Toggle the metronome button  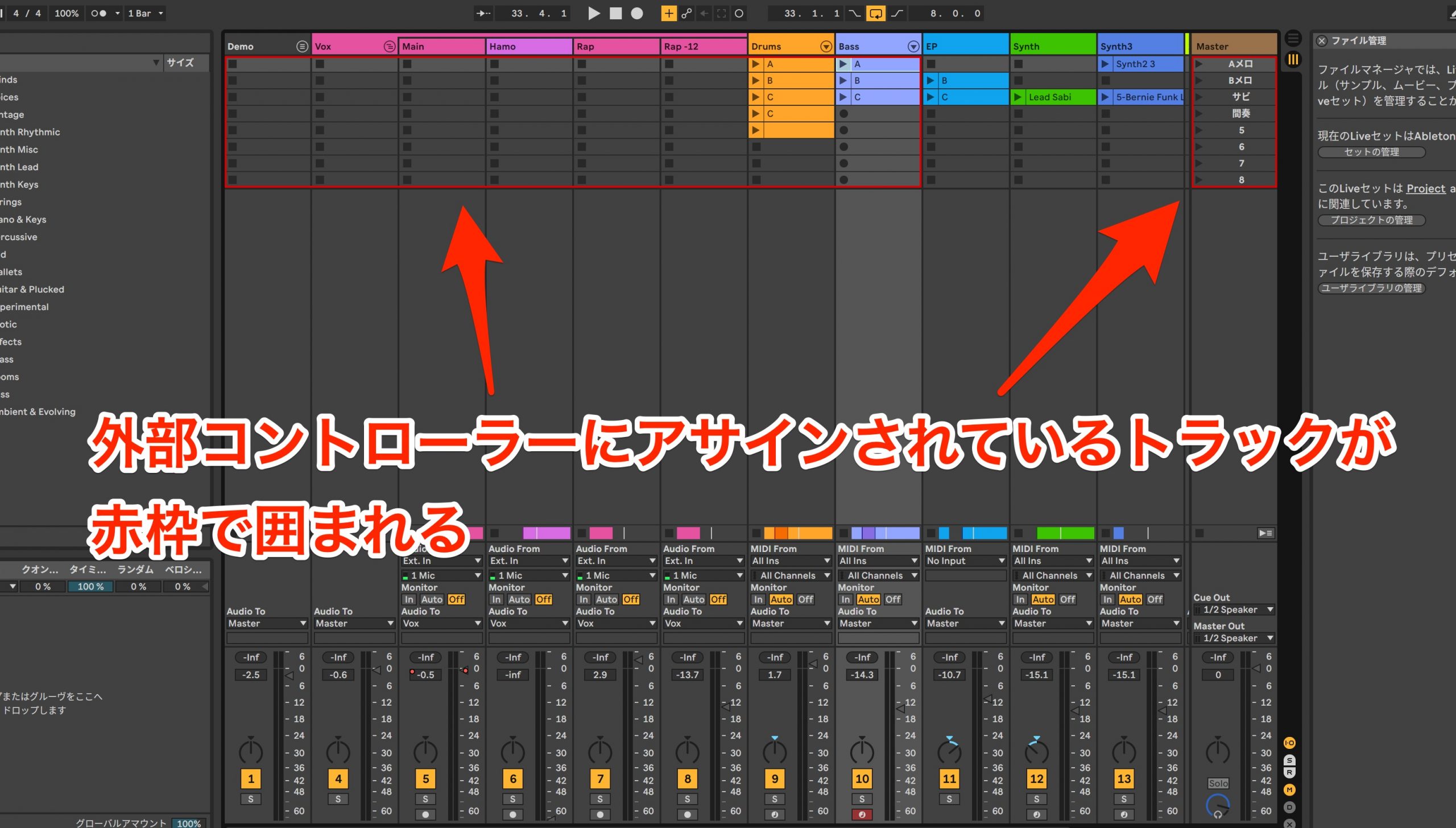click(99, 13)
